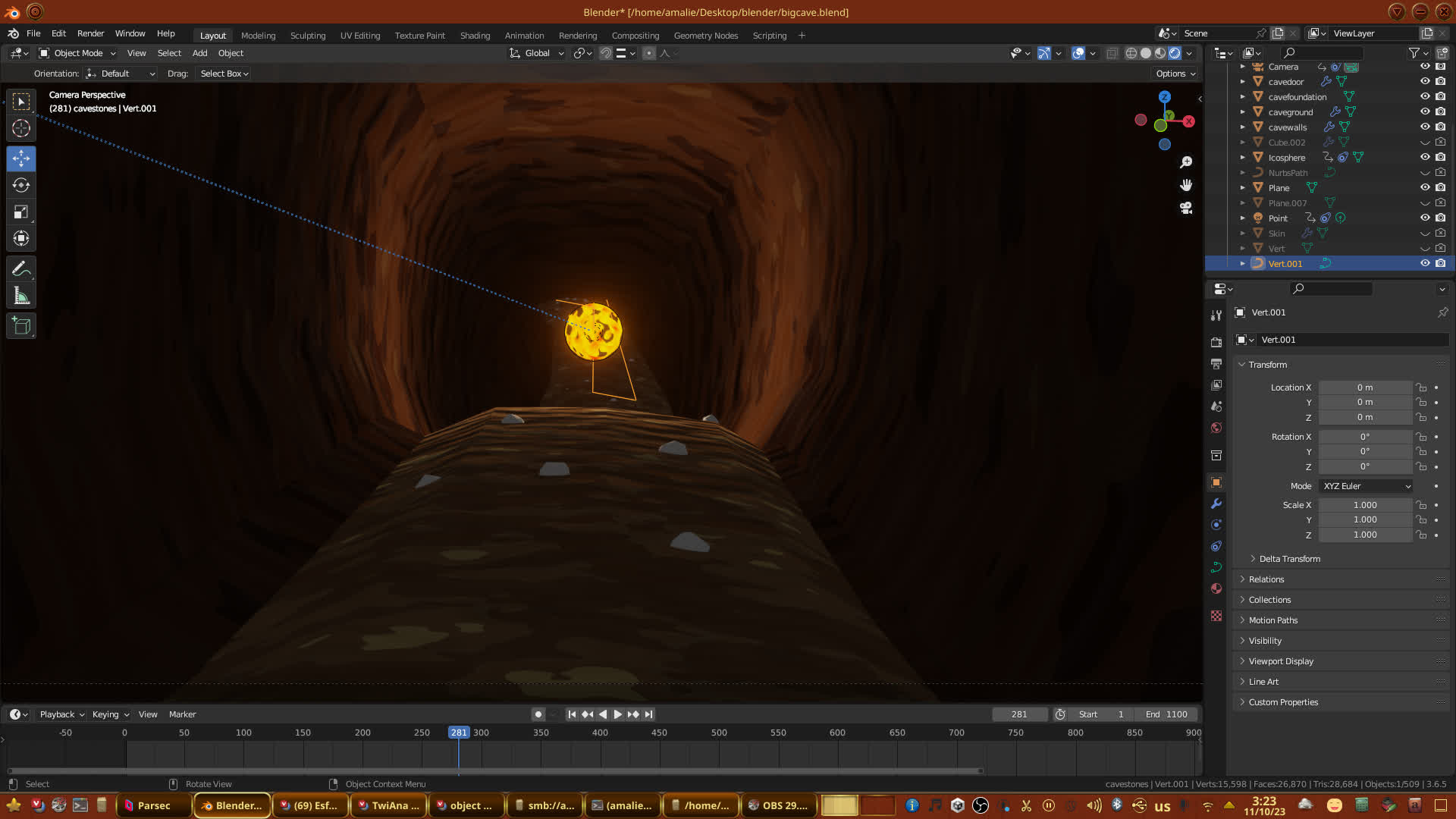Disable rendering for the Plane object
1456x819 pixels.
coord(1440,187)
